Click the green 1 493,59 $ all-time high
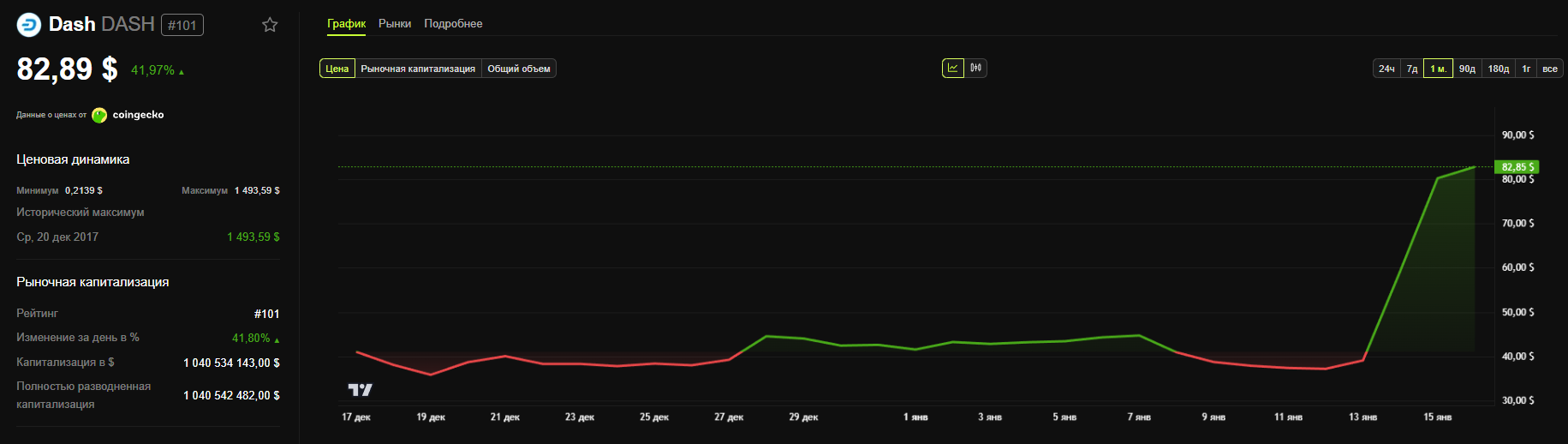This screenshot has height=444, width=1568. point(253,237)
